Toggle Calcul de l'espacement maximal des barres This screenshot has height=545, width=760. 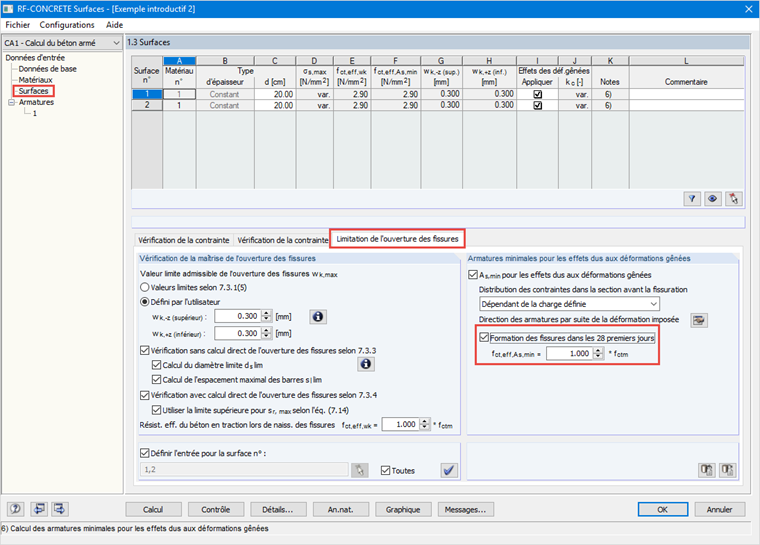[x=156, y=380]
